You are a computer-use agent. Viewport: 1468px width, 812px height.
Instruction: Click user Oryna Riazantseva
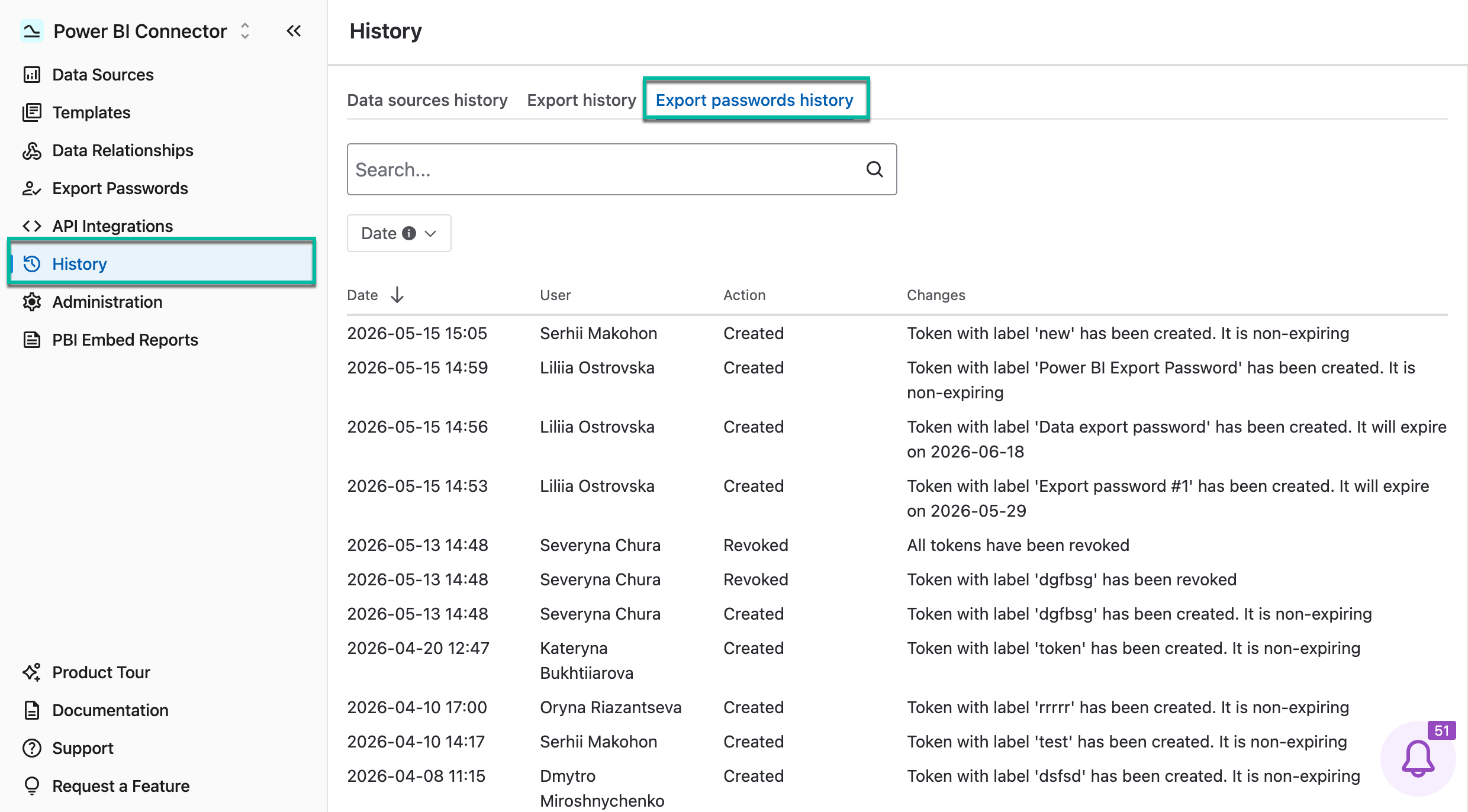click(x=610, y=707)
